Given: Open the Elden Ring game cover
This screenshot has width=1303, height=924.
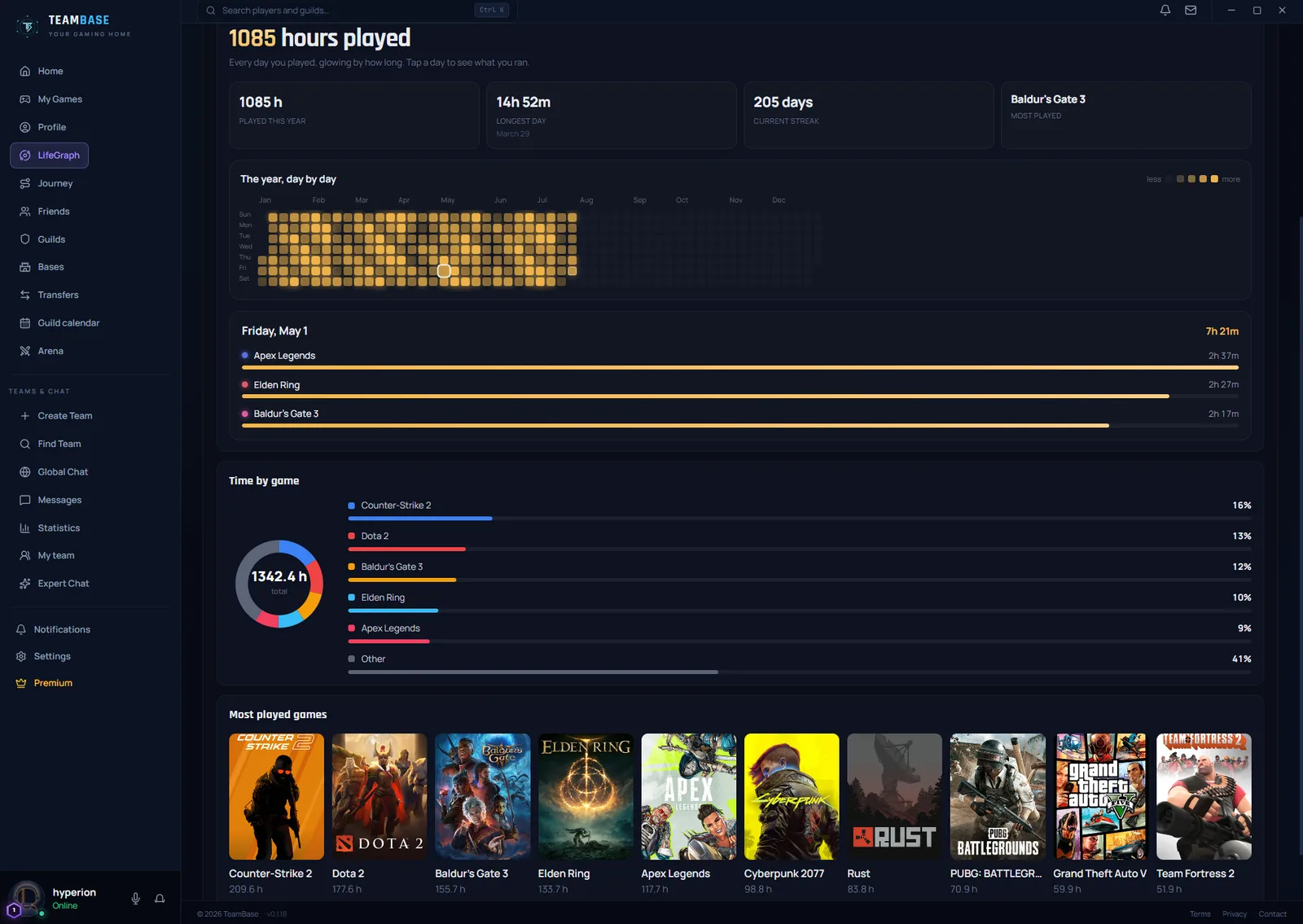Looking at the screenshot, I should [586, 797].
